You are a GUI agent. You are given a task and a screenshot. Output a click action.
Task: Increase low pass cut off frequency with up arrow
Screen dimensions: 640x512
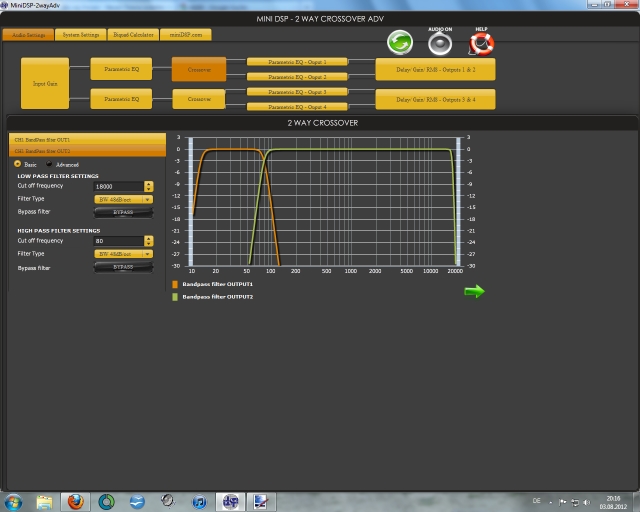(x=149, y=184)
